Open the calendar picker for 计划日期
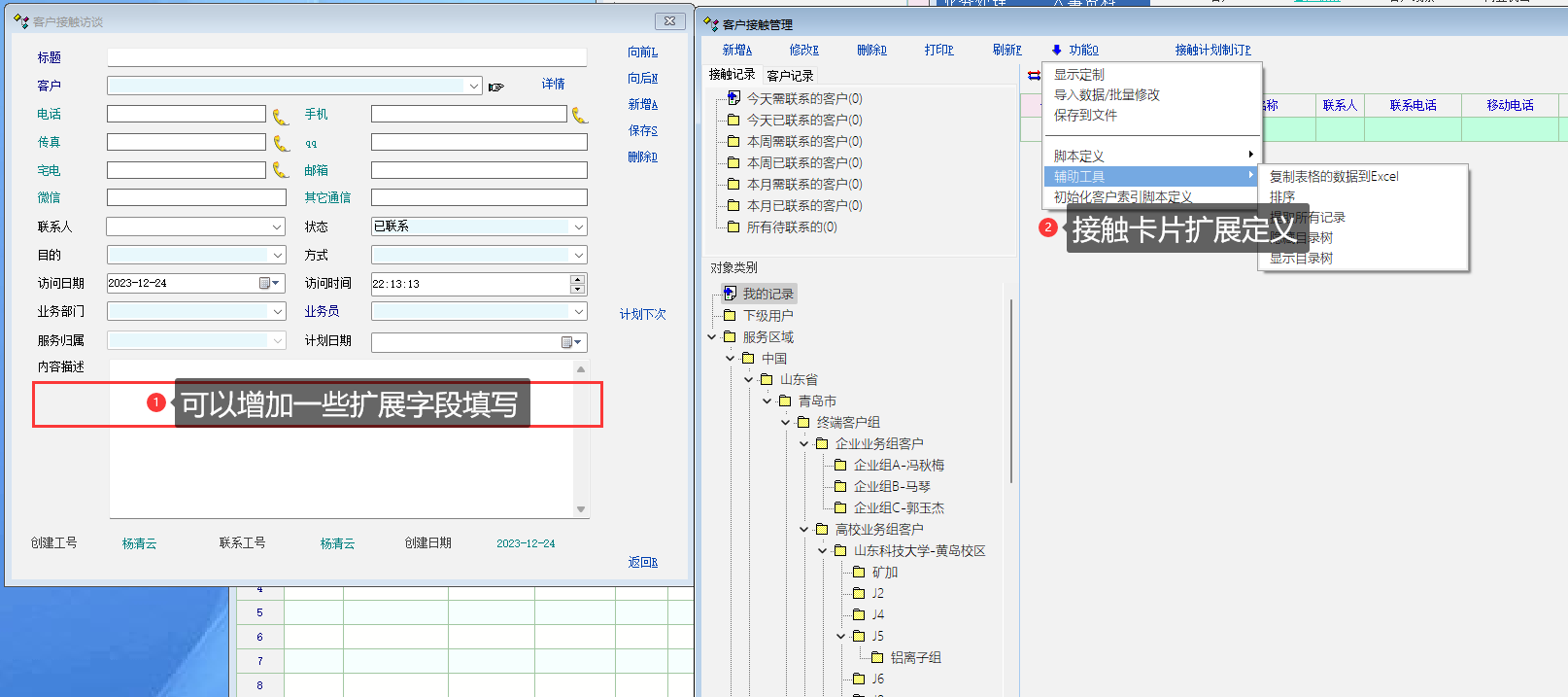This screenshot has height=697, width=1568. click(571, 342)
